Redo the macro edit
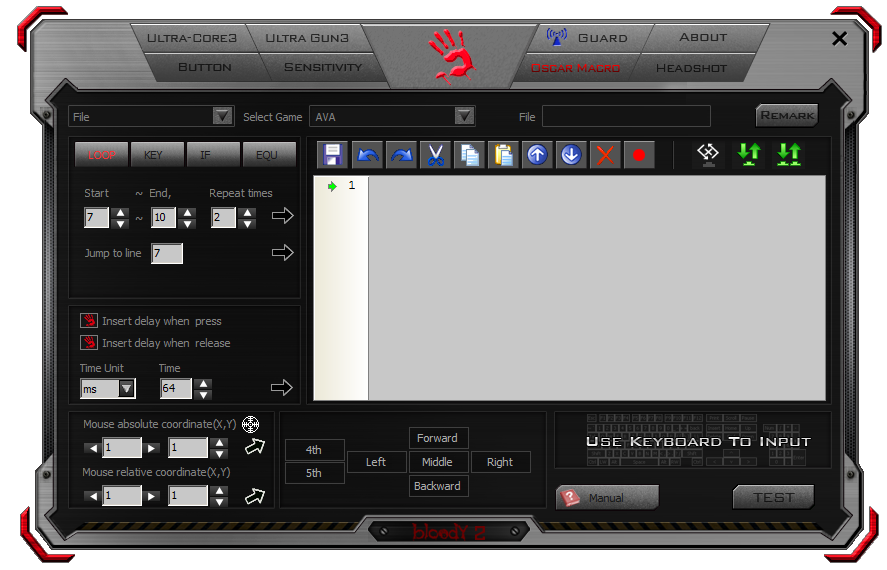The width and height of the screenshot is (887, 570). pos(402,155)
